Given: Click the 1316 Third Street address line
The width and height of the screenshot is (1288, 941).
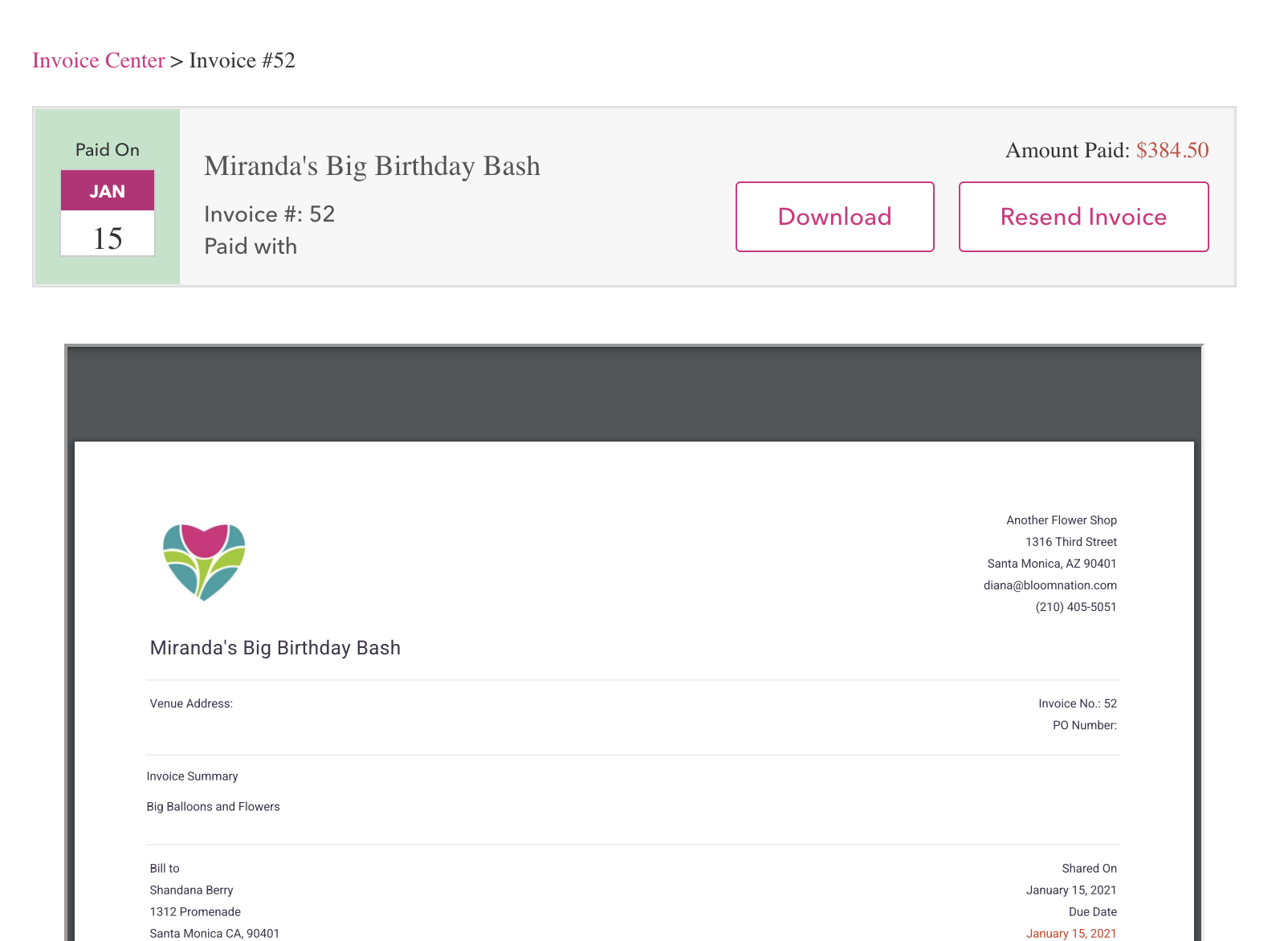Looking at the screenshot, I should [x=1071, y=542].
